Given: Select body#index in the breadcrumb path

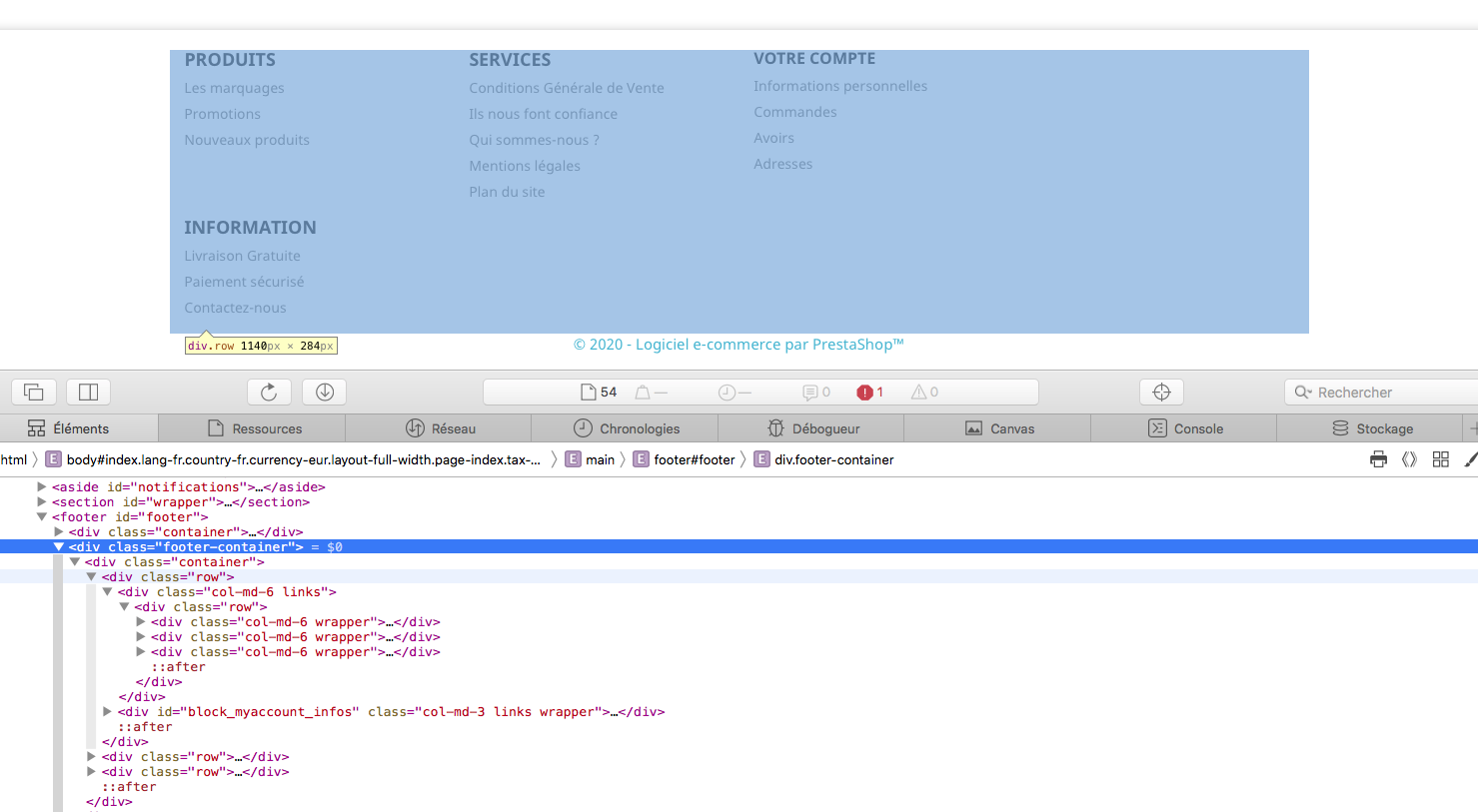Looking at the screenshot, I should pos(293,459).
